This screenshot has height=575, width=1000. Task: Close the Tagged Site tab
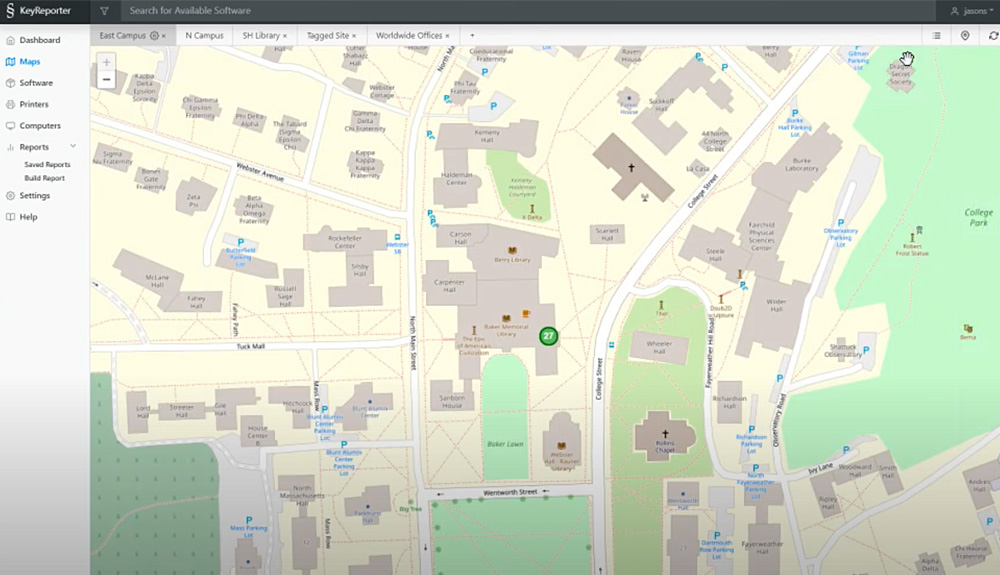pyautogui.click(x=355, y=36)
